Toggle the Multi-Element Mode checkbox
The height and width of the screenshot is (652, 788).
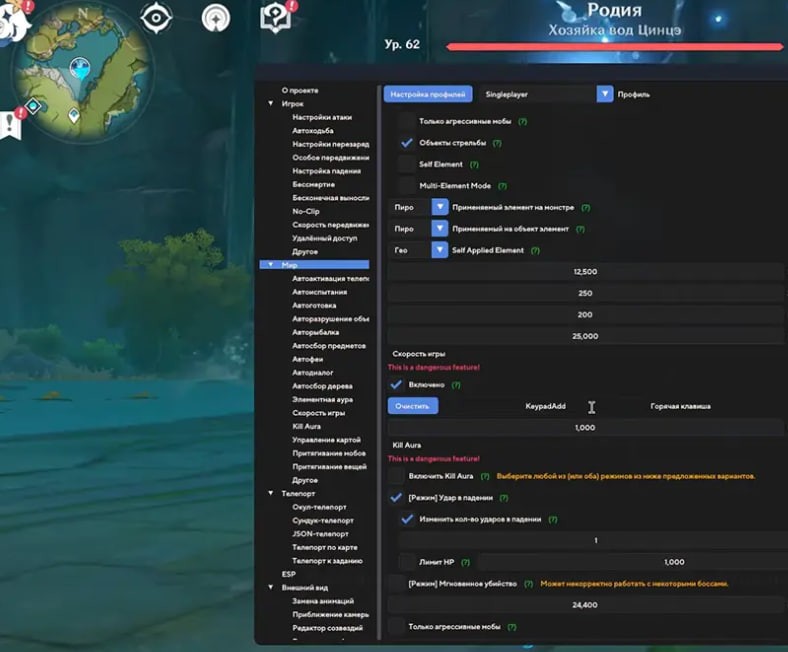pyautogui.click(x=406, y=186)
